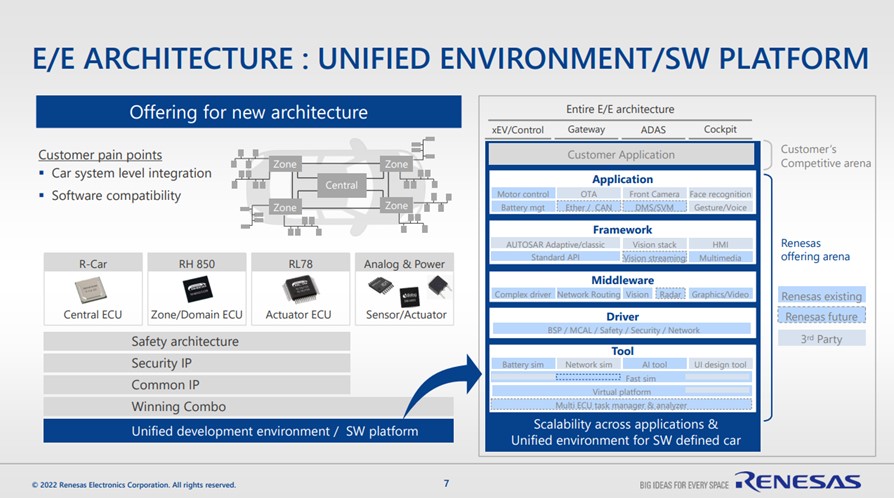Click the slide title 'E/E ARCHITECTURE' heading
Viewport: 894px width, 498px height.
pos(450,59)
